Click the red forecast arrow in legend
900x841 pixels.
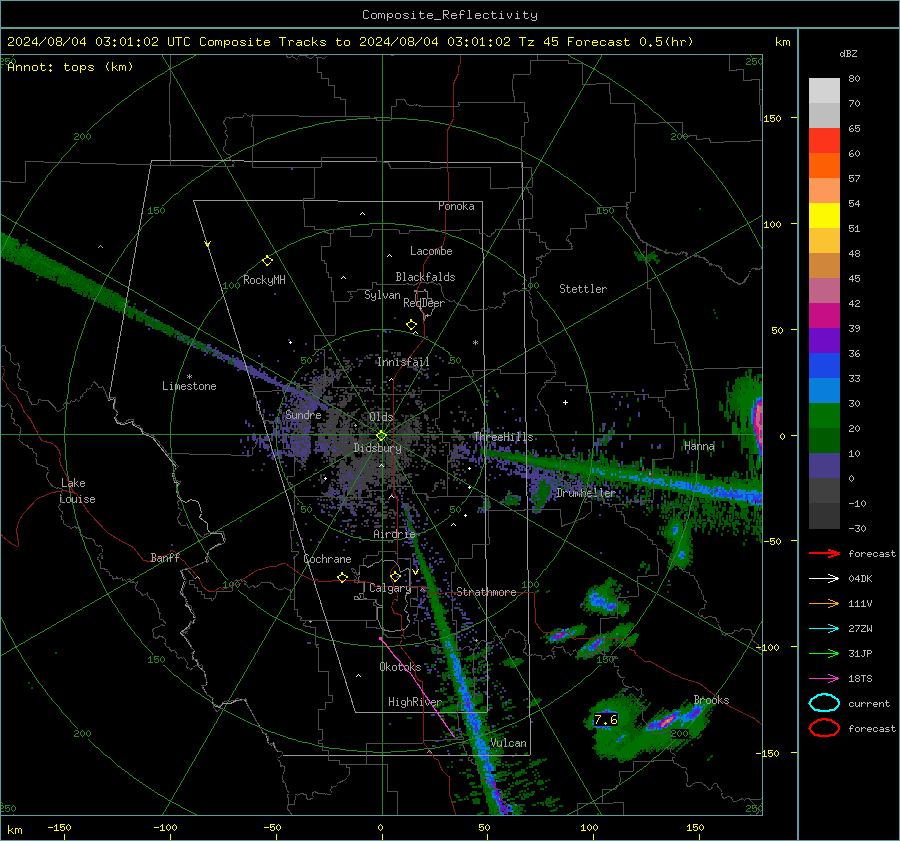(x=824, y=553)
